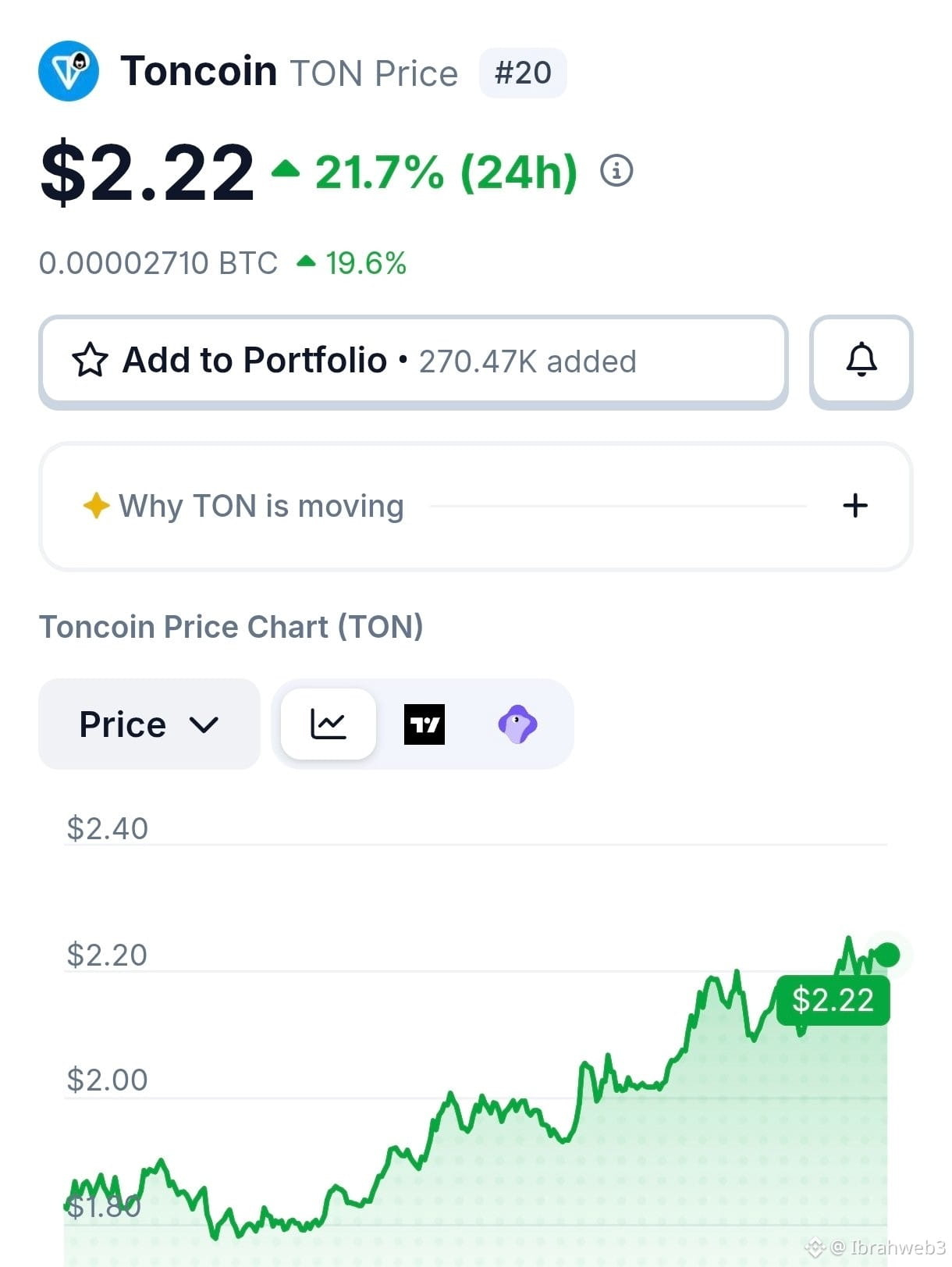The width and height of the screenshot is (952, 1267).
Task: Click the 21.7% (24h) change text
Action: tap(446, 172)
